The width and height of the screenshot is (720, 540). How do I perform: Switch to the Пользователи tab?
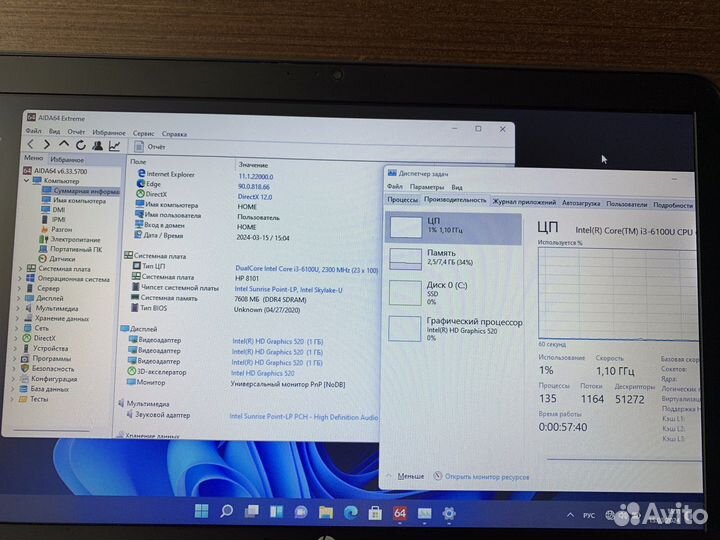[626, 204]
